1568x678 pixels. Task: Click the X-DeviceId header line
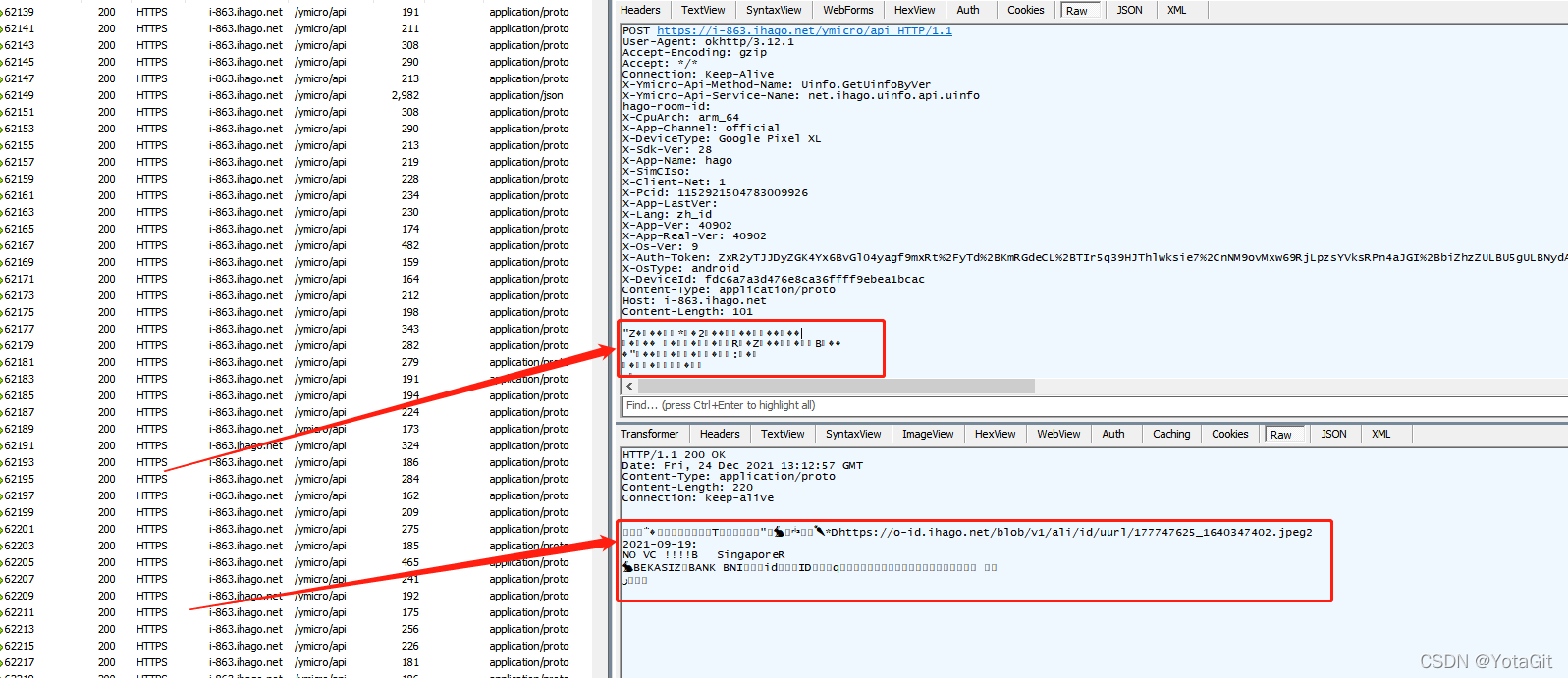coord(774,279)
